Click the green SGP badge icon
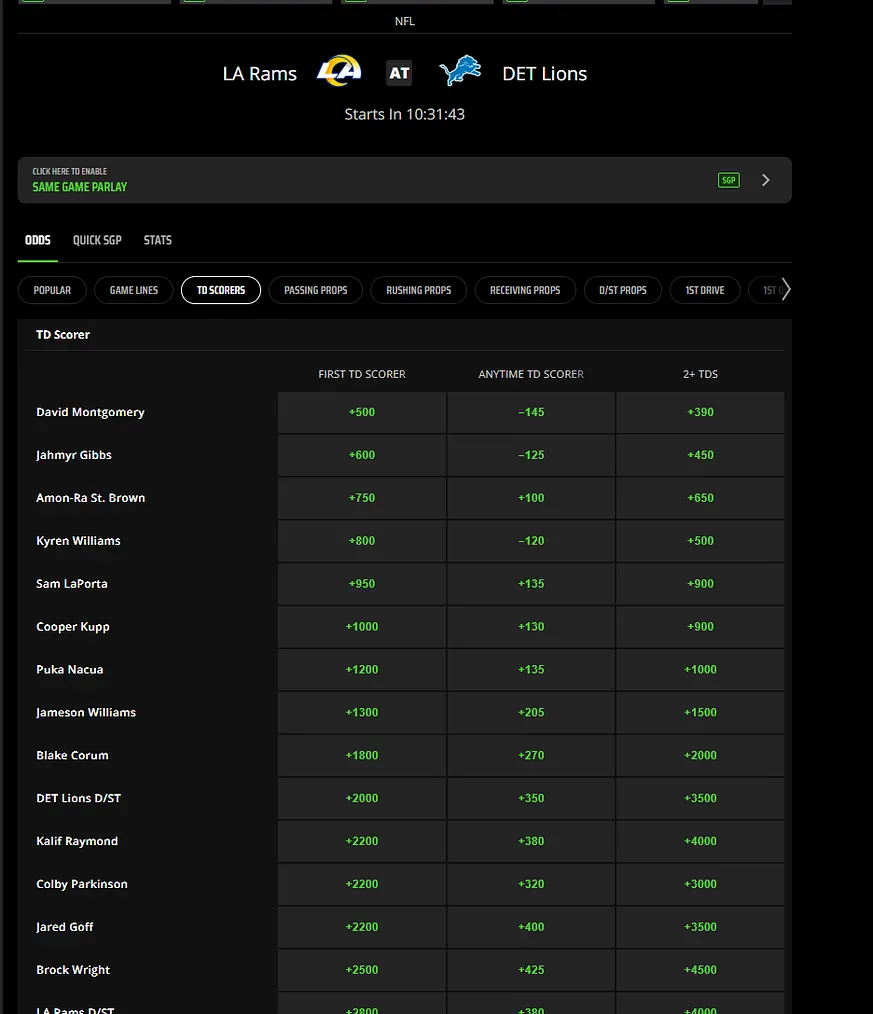This screenshot has width=873, height=1014. (729, 180)
